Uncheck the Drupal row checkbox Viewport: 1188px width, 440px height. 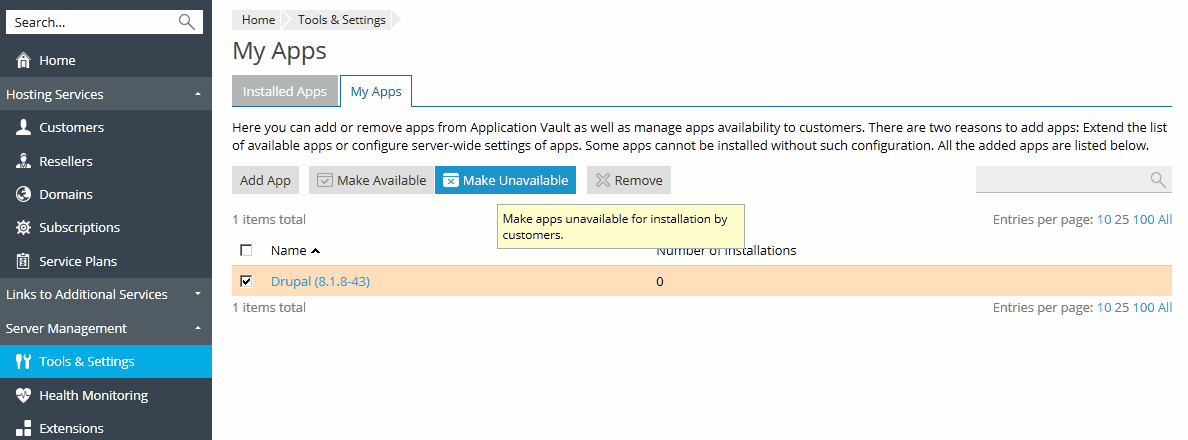246,281
